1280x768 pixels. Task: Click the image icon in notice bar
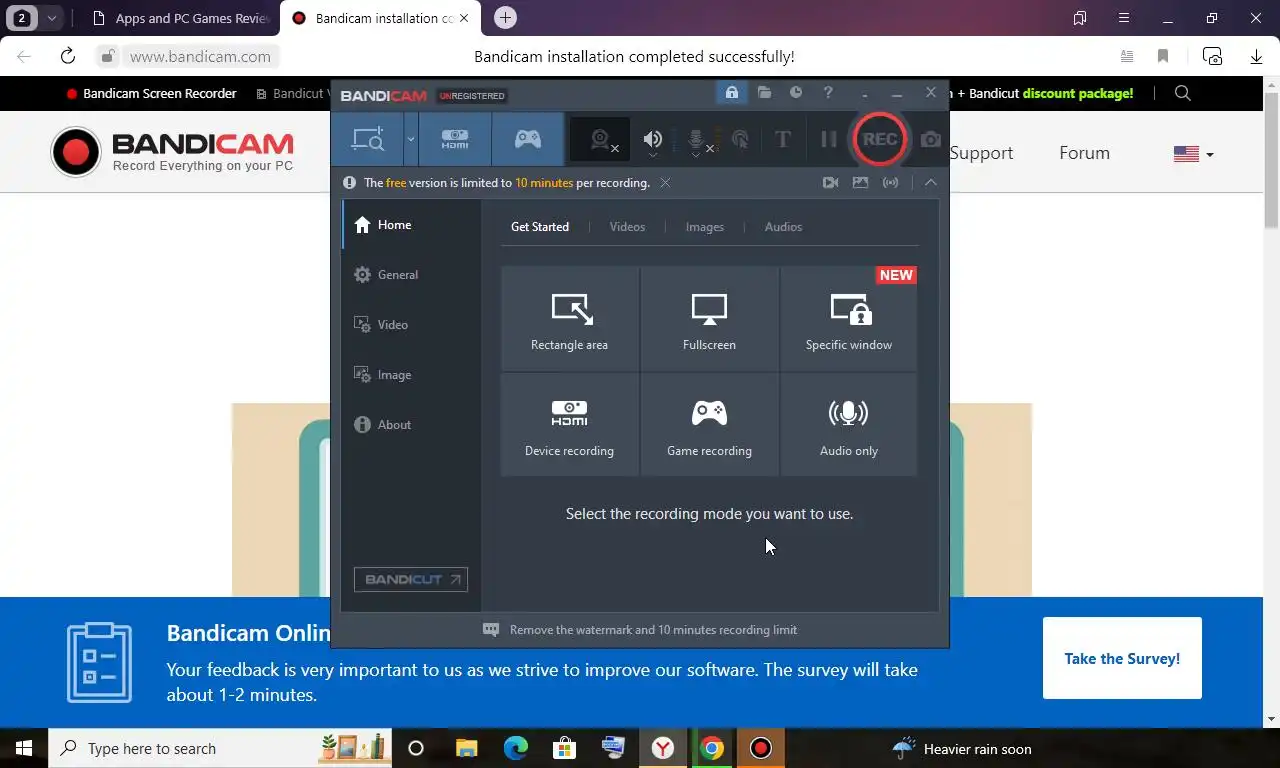pyautogui.click(x=860, y=183)
